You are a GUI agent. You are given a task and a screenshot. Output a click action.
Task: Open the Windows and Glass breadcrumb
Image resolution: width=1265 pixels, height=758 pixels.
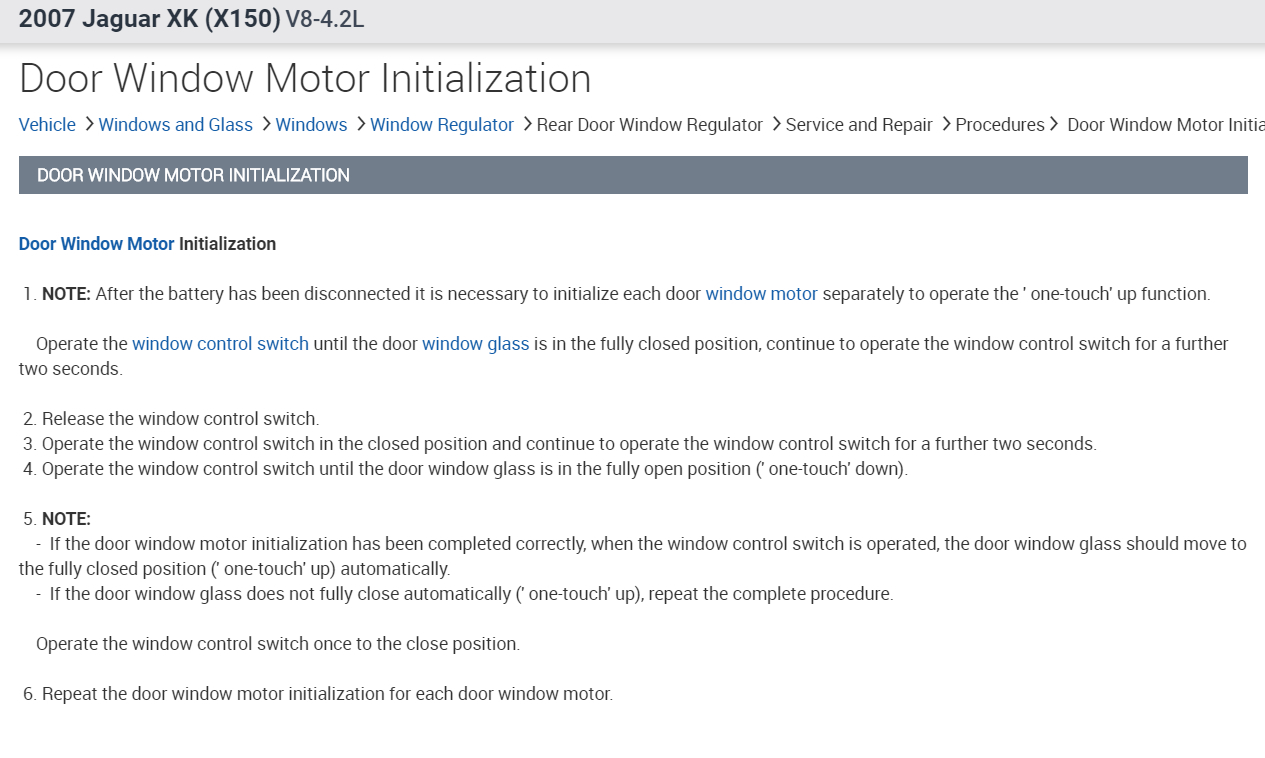coord(175,125)
